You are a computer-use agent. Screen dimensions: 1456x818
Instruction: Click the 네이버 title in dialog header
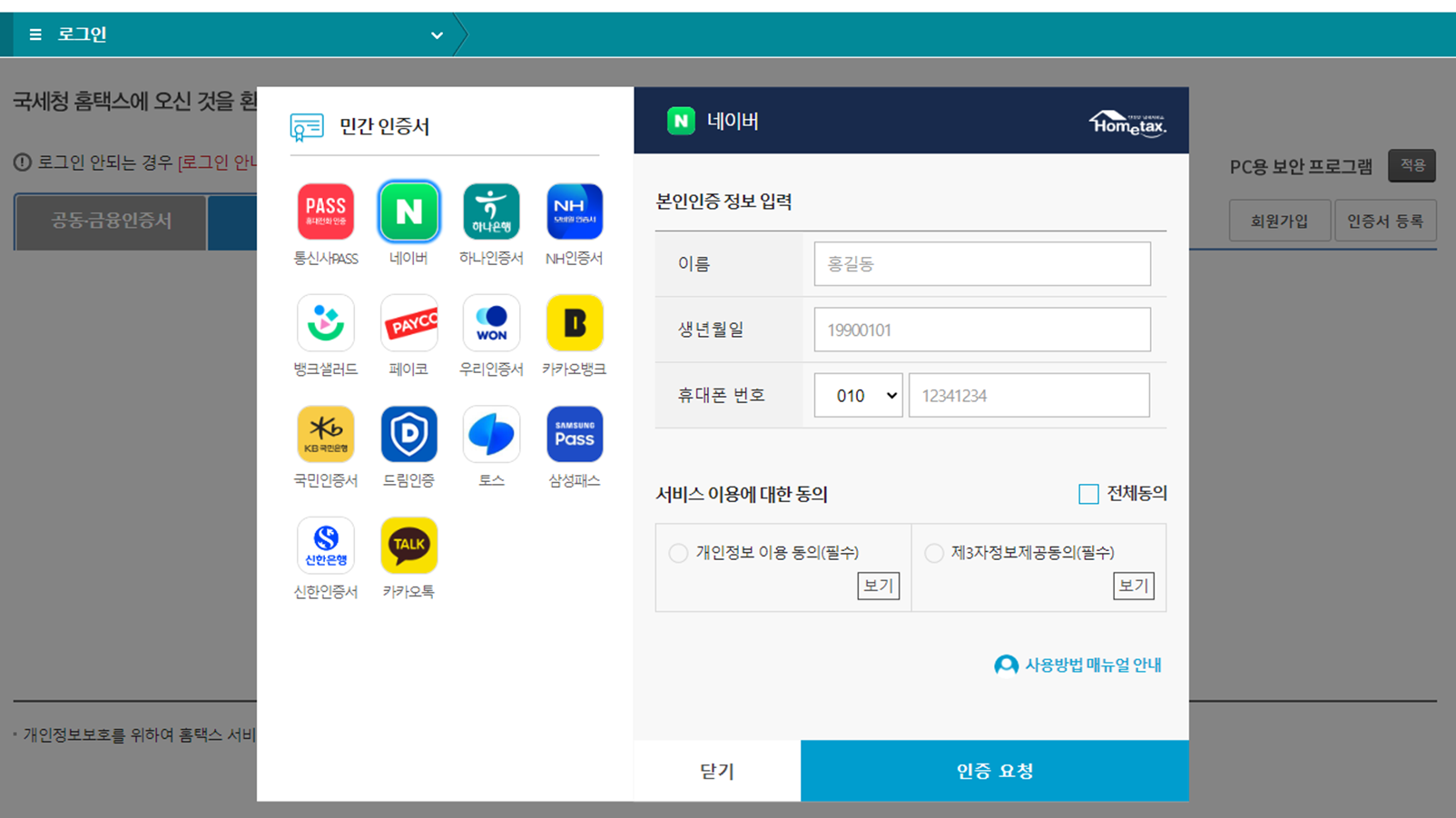[733, 121]
